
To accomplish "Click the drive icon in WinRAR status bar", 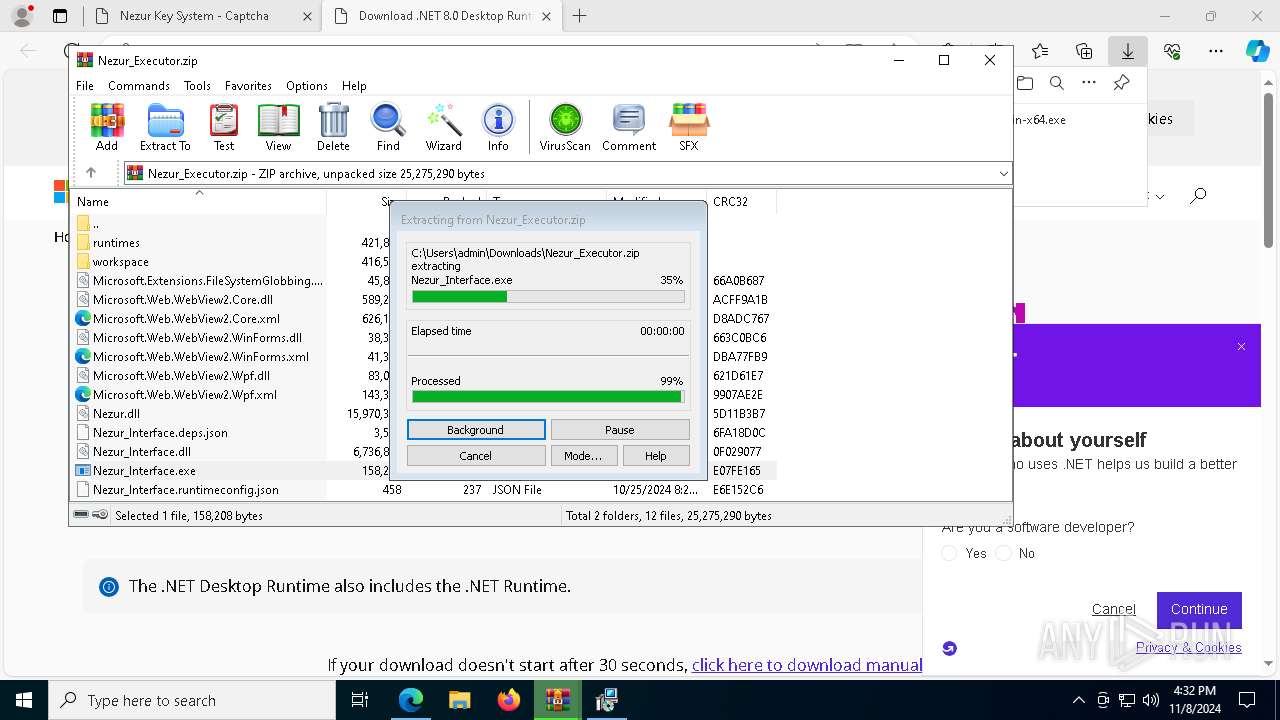I will (81, 515).
